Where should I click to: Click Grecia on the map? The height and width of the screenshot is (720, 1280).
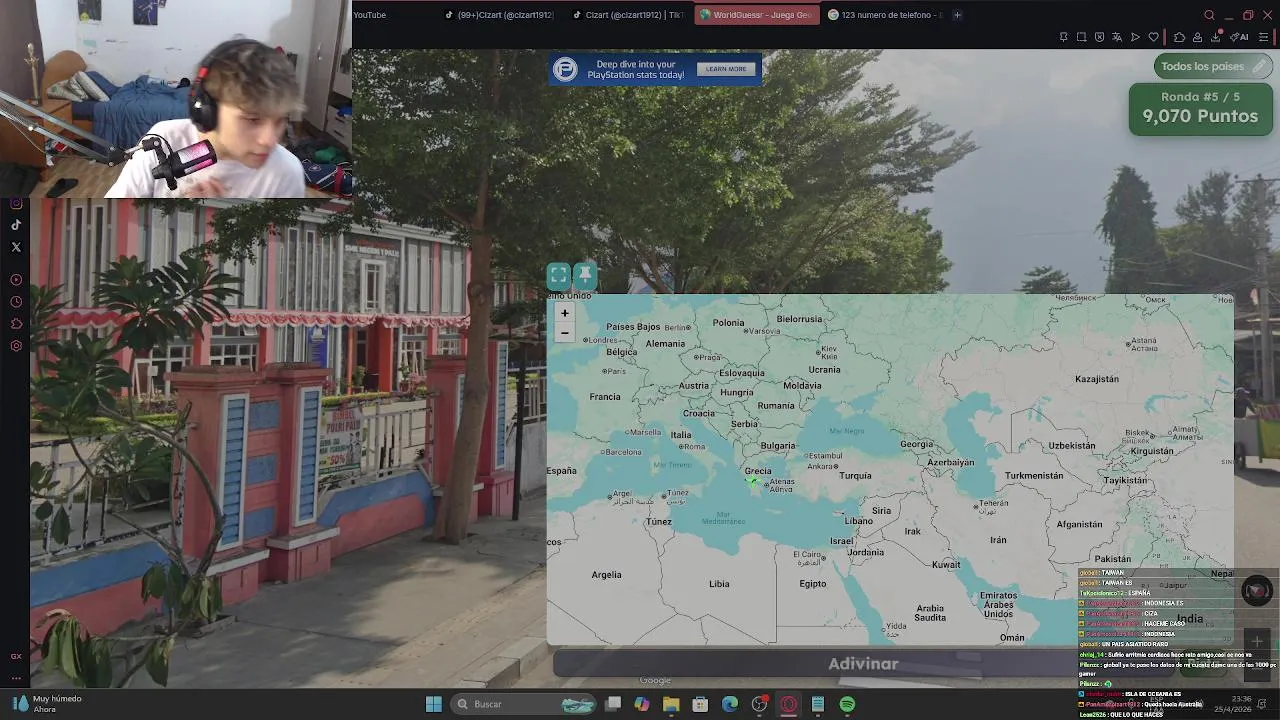click(x=758, y=471)
